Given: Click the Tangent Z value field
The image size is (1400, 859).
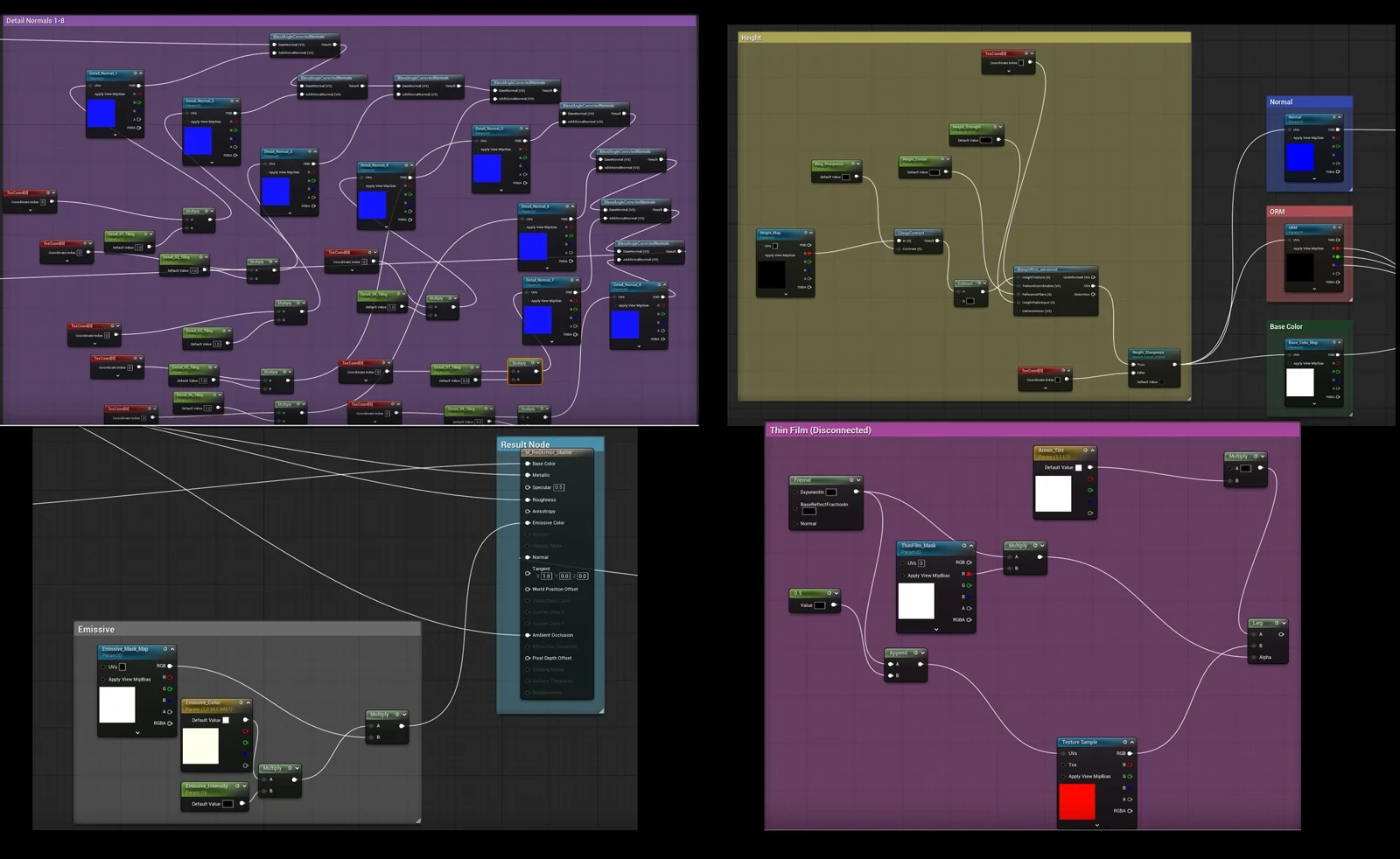Looking at the screenshot, I should click(583, 576).
